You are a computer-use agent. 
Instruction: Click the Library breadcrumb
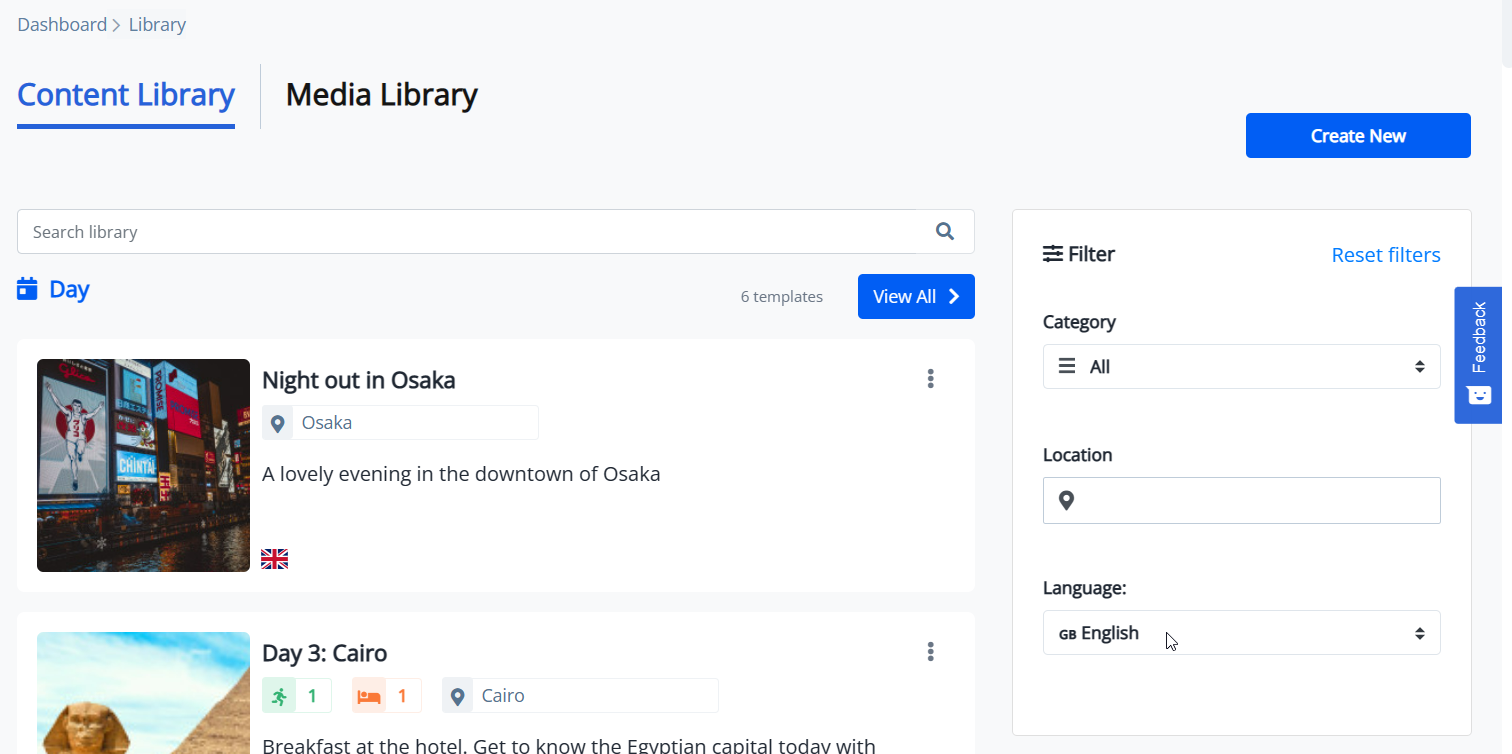tap(157, 25)
